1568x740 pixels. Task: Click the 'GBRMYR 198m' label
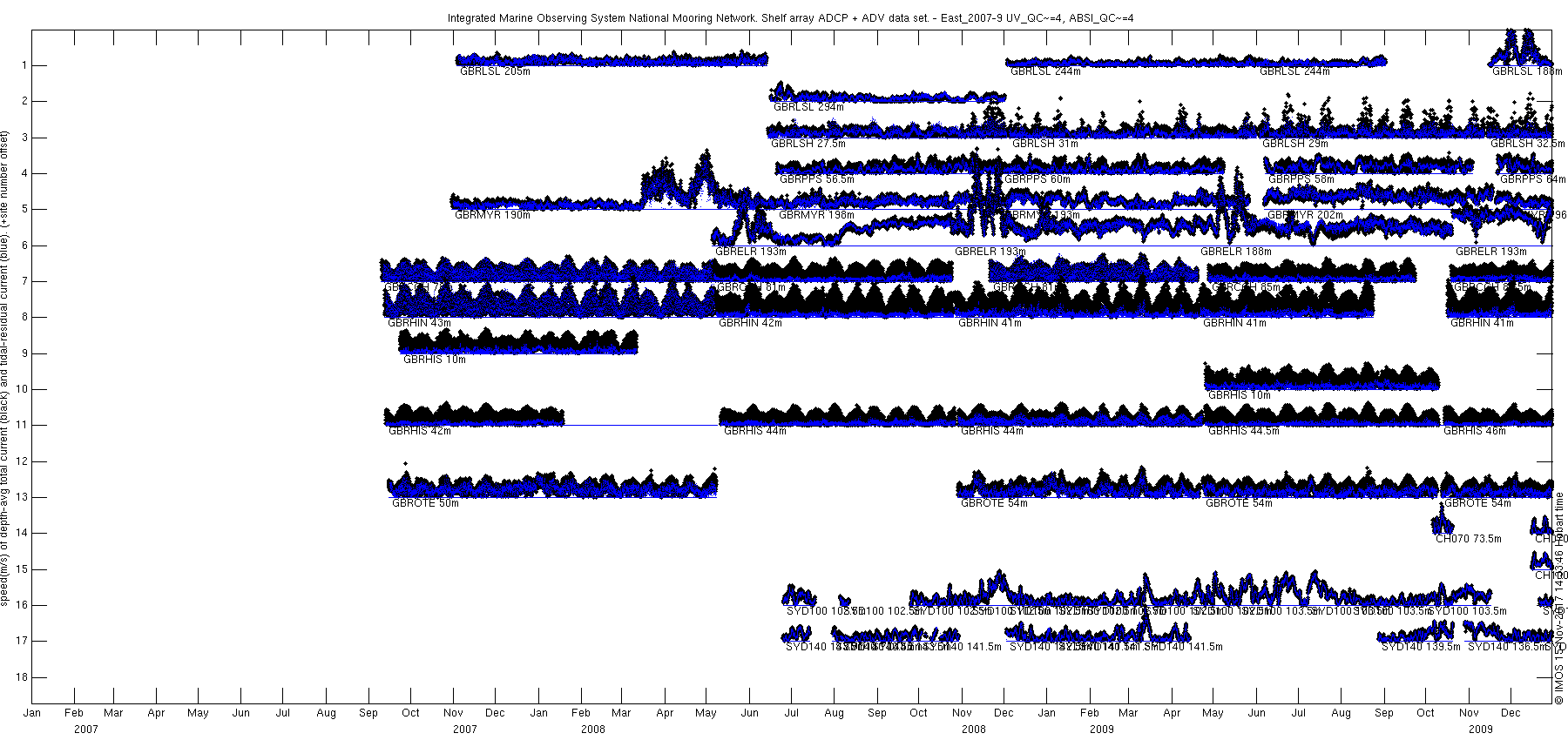coord(816,215)
